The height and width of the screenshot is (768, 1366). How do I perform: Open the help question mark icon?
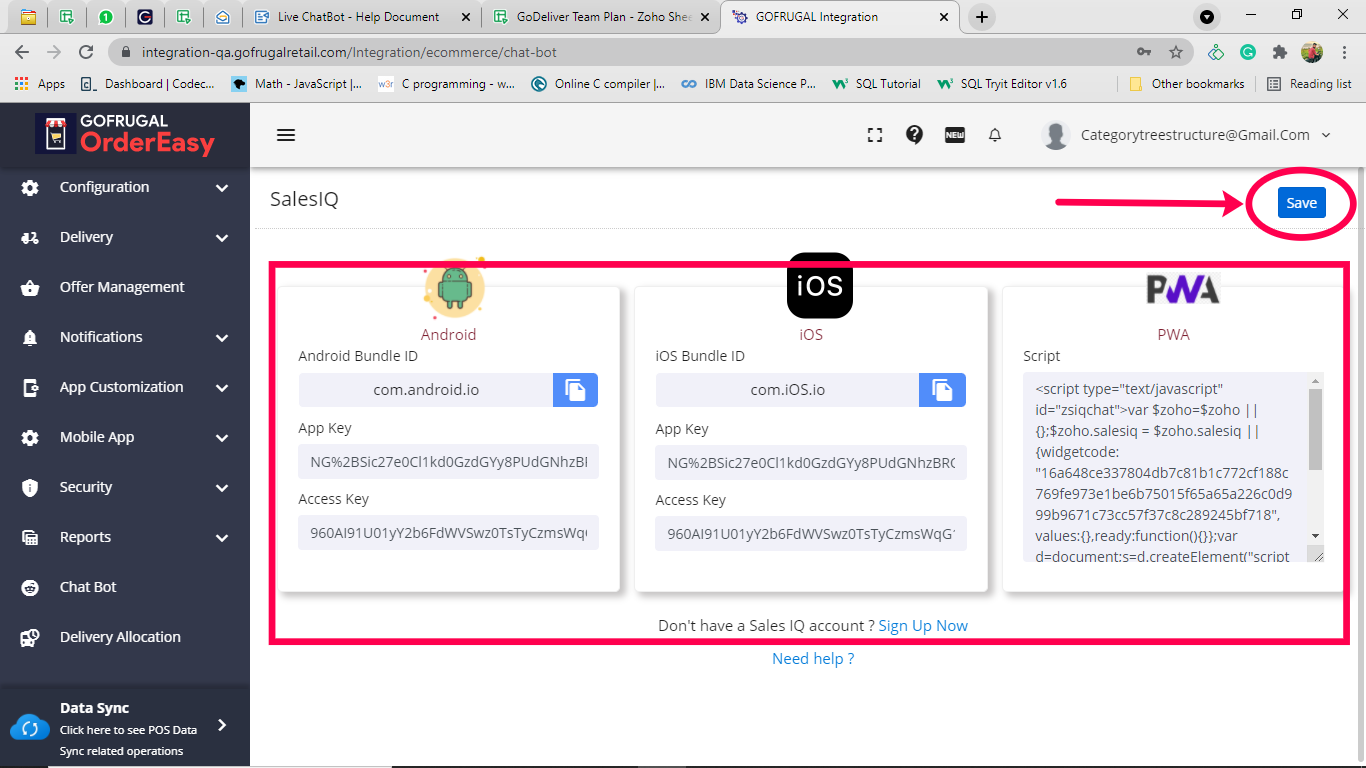[x=914, y=135]
